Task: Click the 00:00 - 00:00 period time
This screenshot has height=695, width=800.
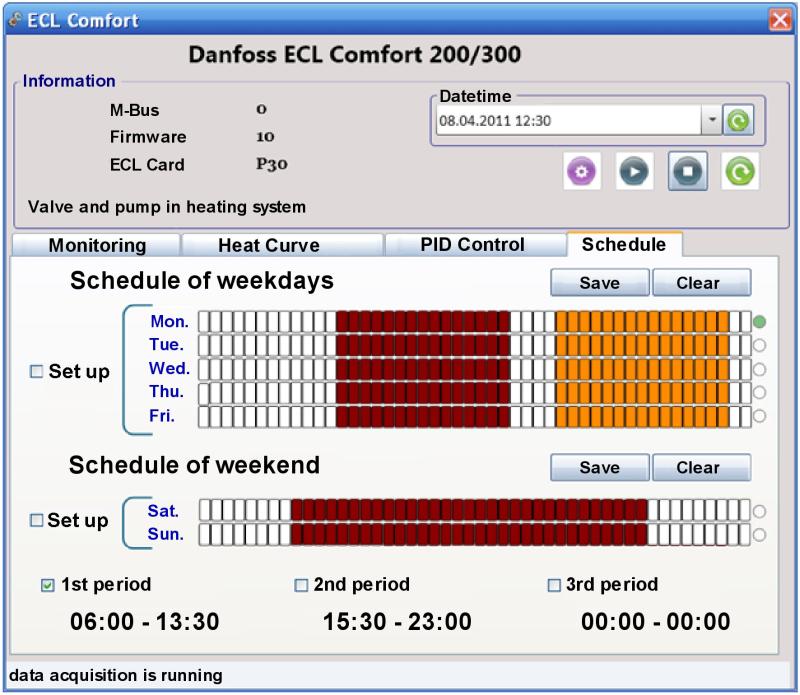Action: tap(656, 622)
